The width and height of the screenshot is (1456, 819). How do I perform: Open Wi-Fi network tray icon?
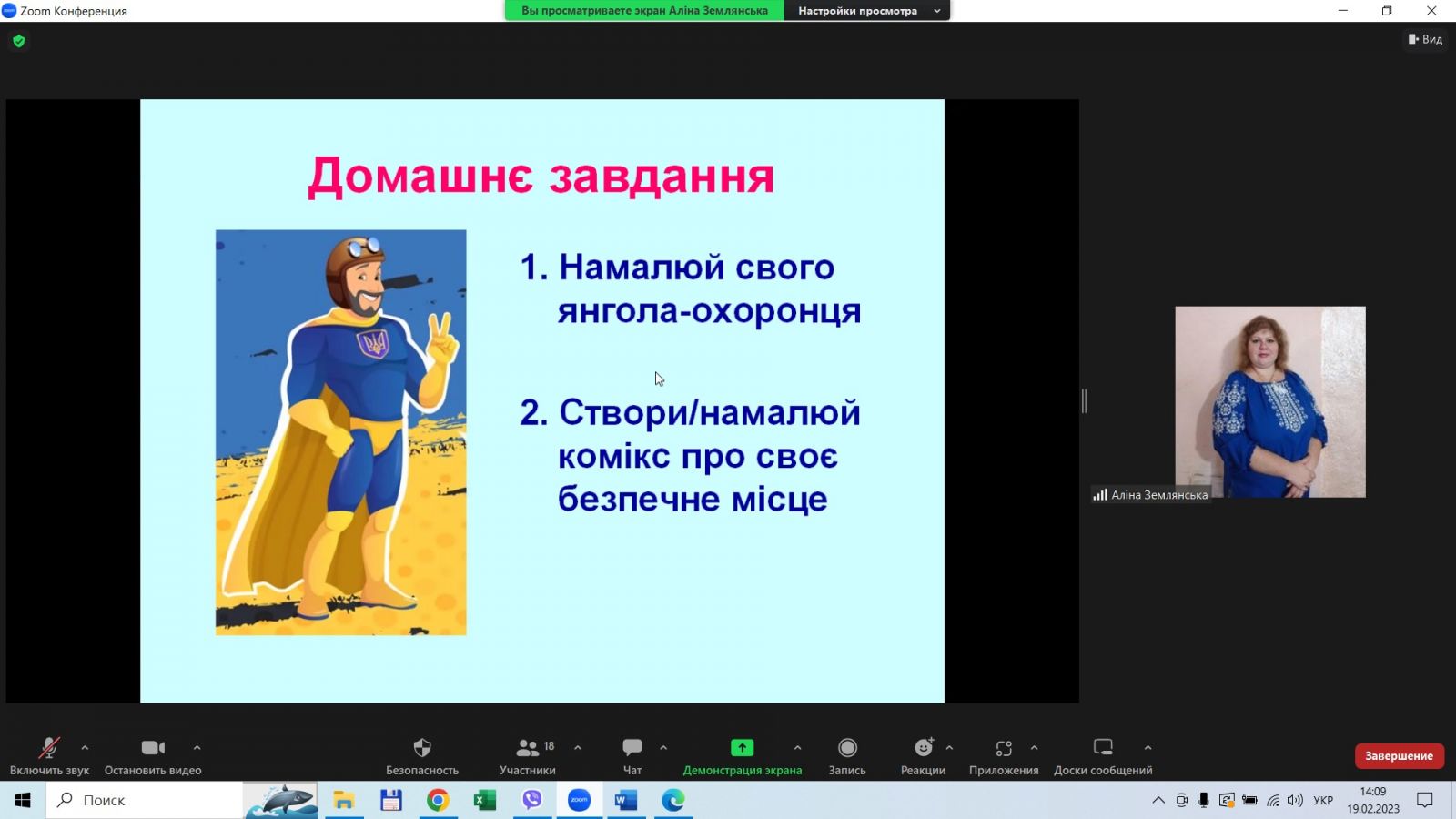click(1273, 800)
